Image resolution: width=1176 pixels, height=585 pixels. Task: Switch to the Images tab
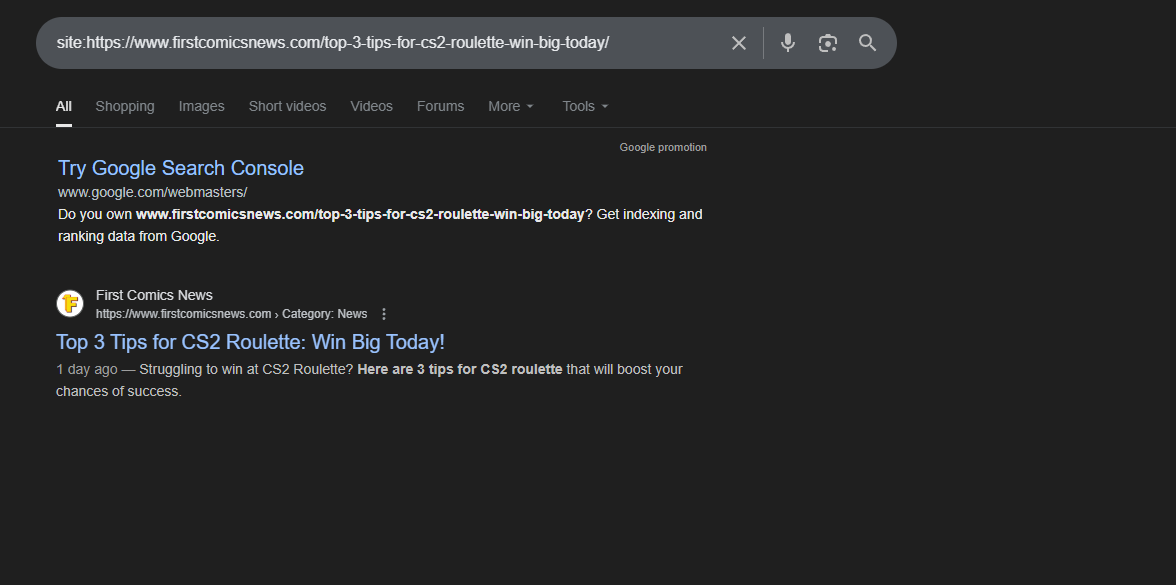201,106
